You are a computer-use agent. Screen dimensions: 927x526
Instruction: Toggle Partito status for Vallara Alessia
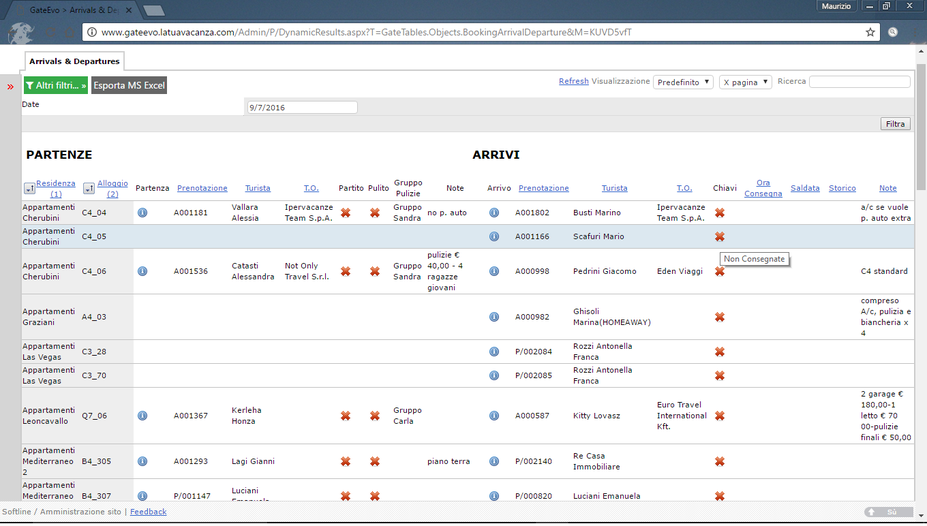coord(345,213)
